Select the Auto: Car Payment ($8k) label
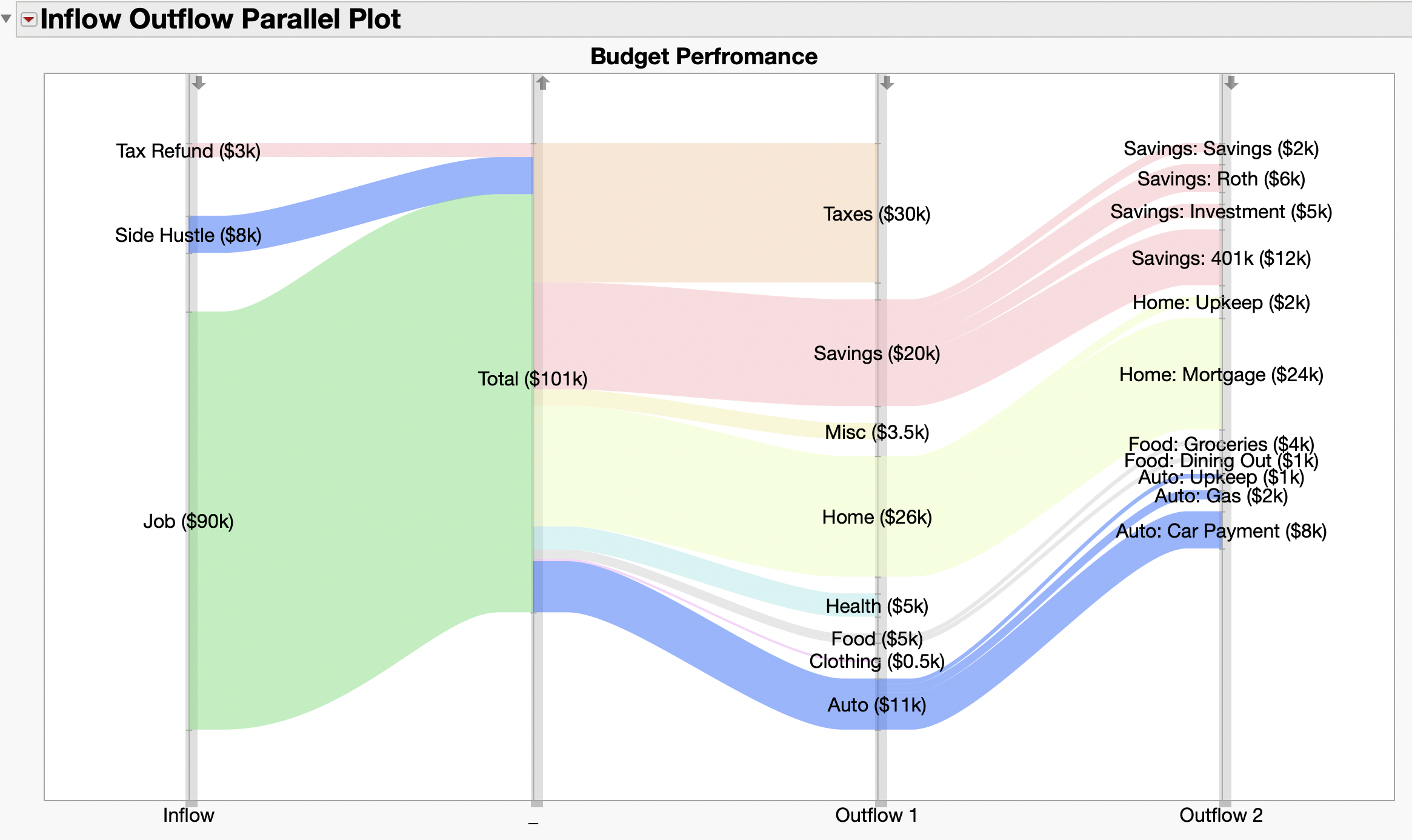The image size is (1412, 840). (1221, 532)
